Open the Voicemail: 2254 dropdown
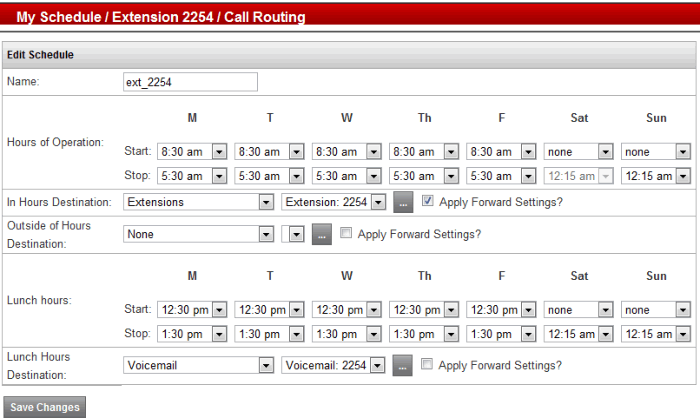The height and width of the screenshot is (420, 700). coord(333,366)
